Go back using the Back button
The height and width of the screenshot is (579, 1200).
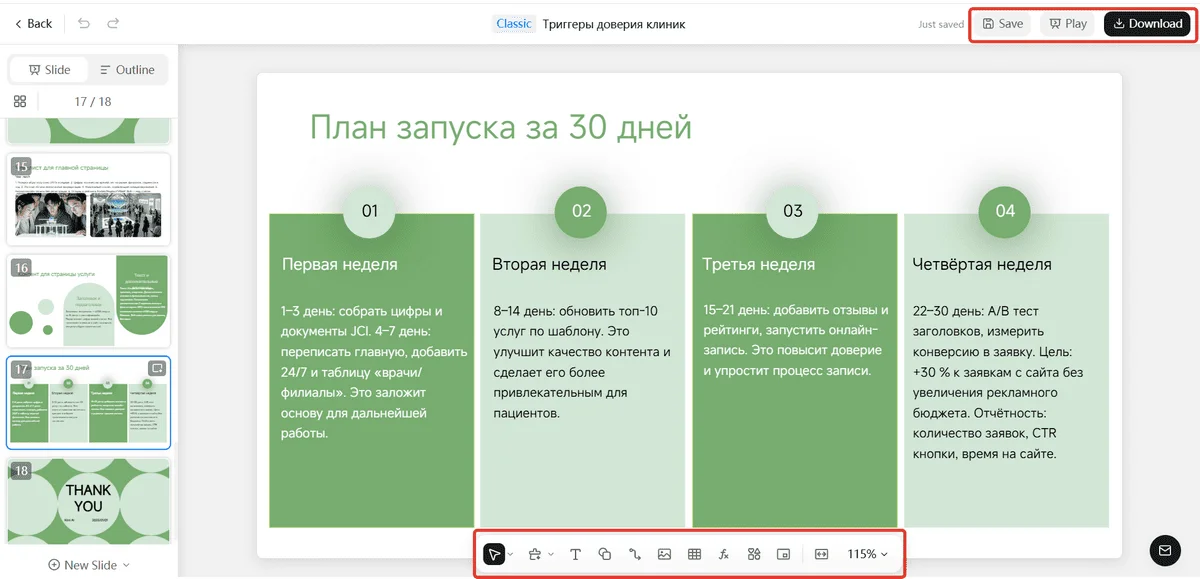click(x=33, y=23)
